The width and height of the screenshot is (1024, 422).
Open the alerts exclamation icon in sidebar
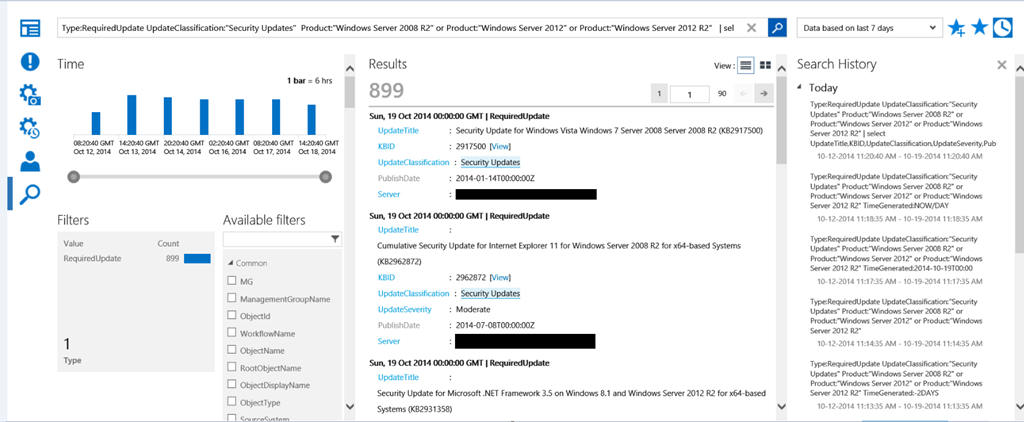[31, 61]
